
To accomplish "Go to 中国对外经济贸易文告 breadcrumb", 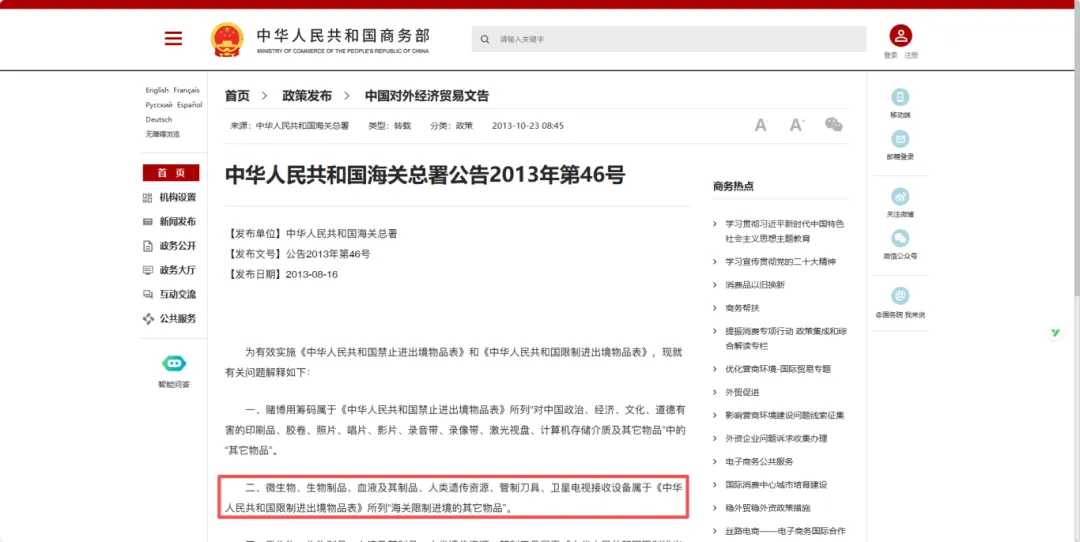I will [427, 96].
